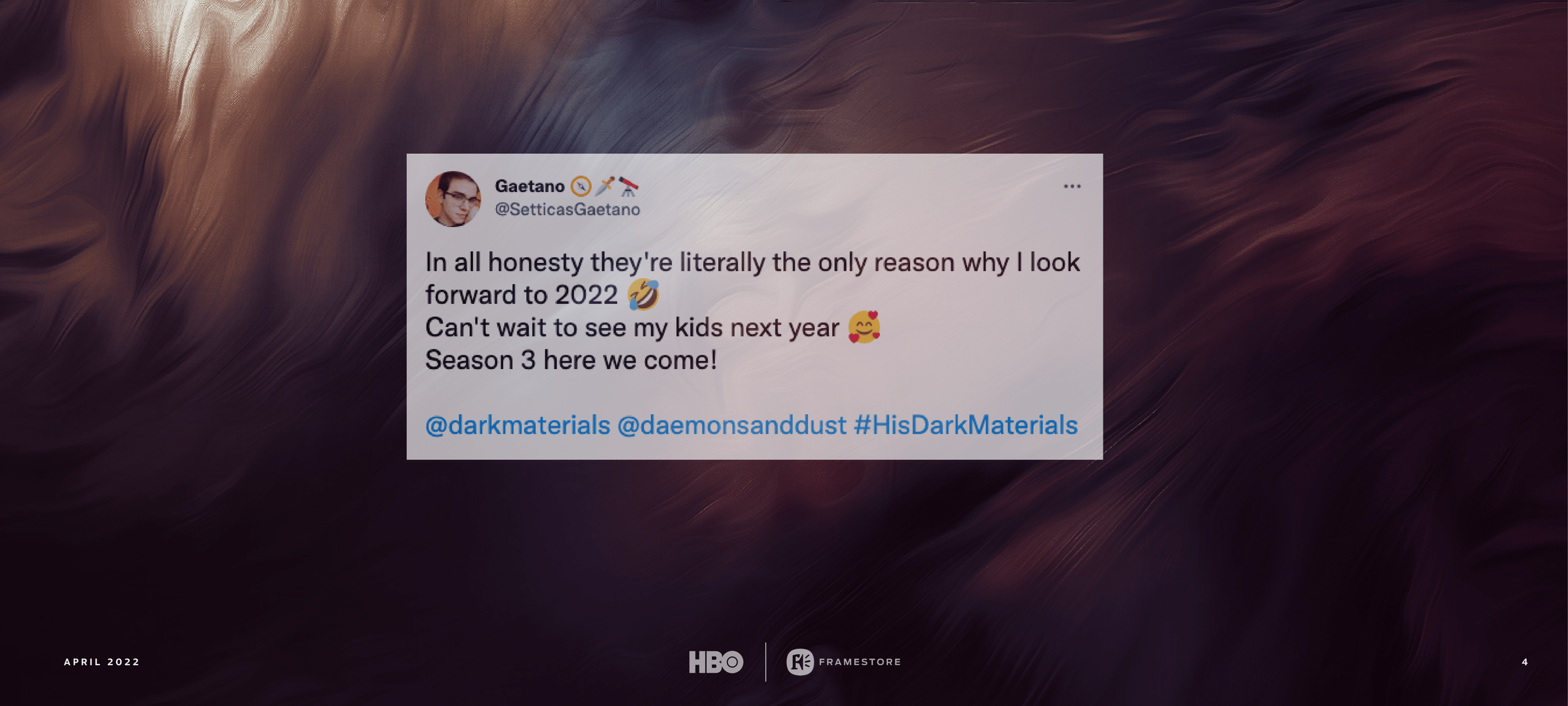Click the rolling-on-floor laughing emoji
This screenshot has width=1568, height=706.
pyautogui.click(x=644, y=295)
